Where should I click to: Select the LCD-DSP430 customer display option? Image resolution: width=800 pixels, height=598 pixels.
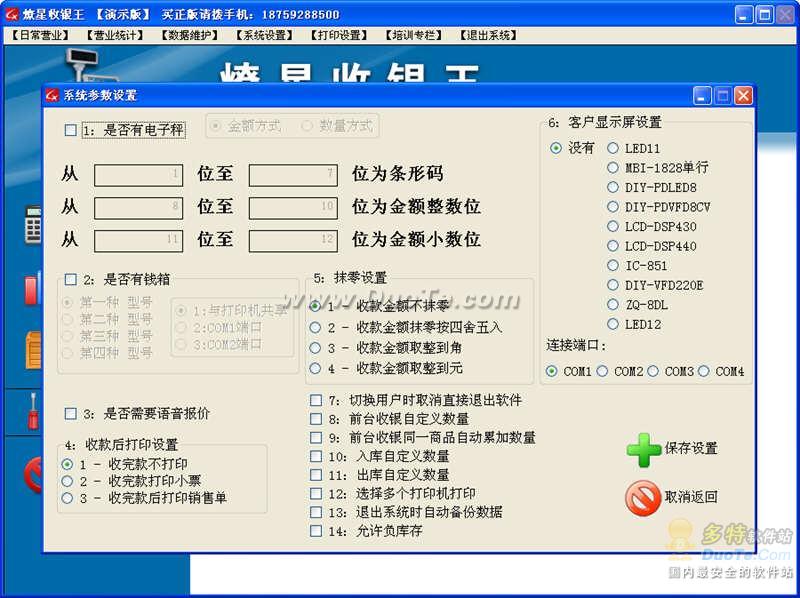point(613,227)
